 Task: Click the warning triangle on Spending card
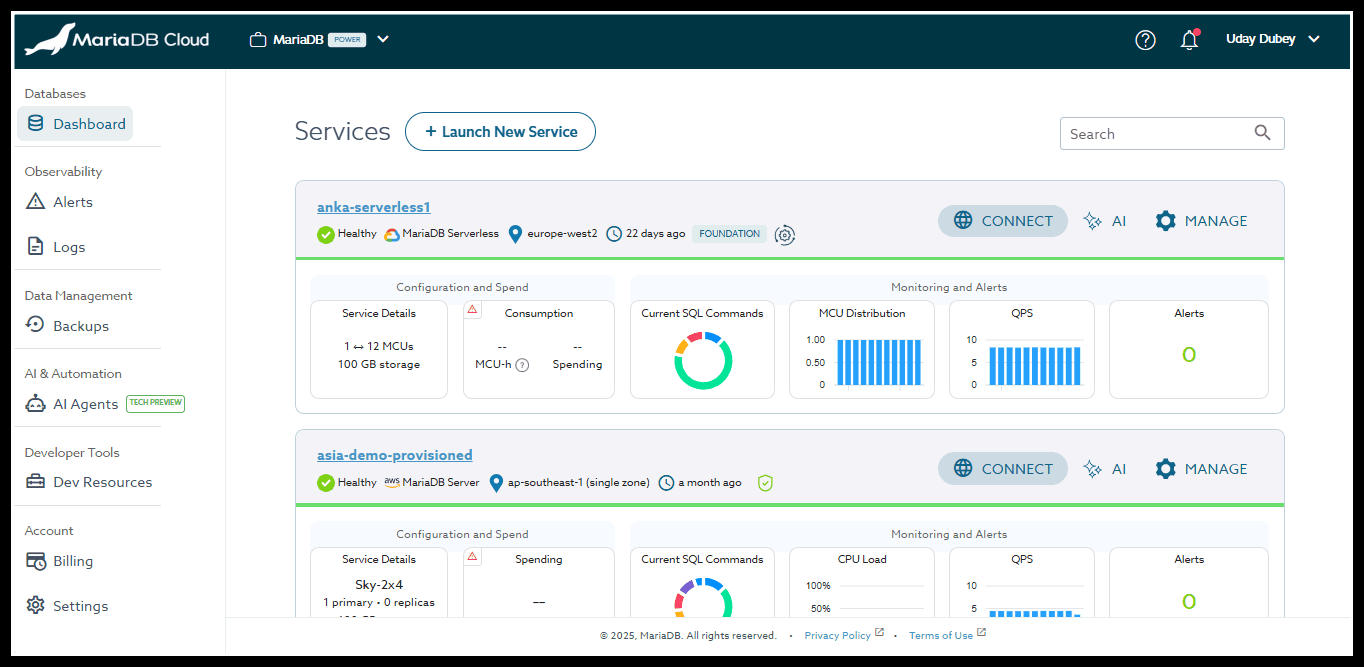473,556
